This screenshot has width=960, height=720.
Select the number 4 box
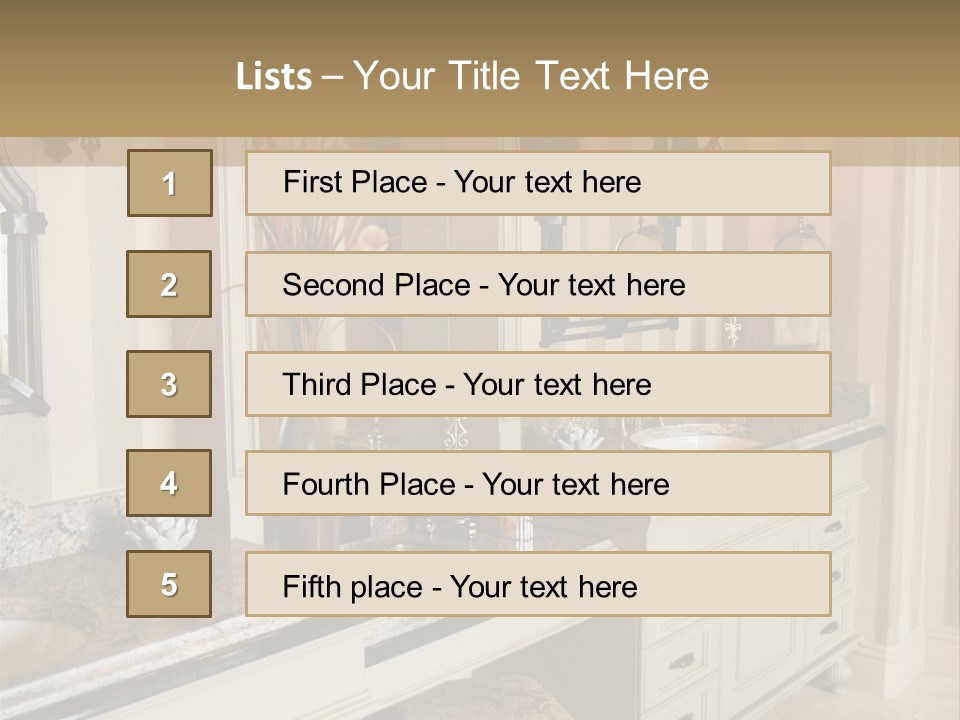coord(169,483)
